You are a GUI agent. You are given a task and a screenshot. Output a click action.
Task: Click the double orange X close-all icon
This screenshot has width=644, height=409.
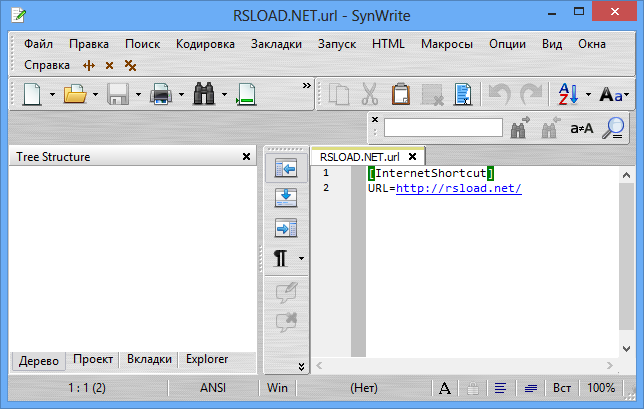pyautogui.click(x=130, y=65)
